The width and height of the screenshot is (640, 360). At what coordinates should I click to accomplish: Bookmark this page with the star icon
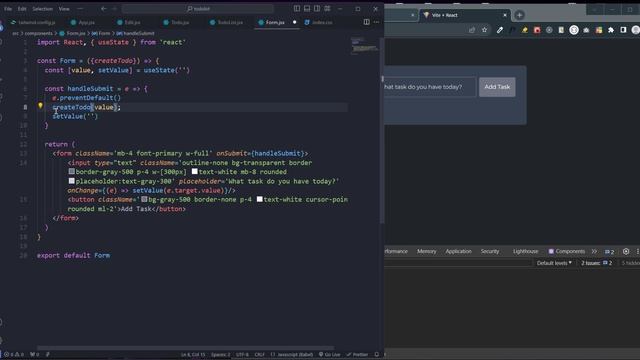[x=484, y=30]
